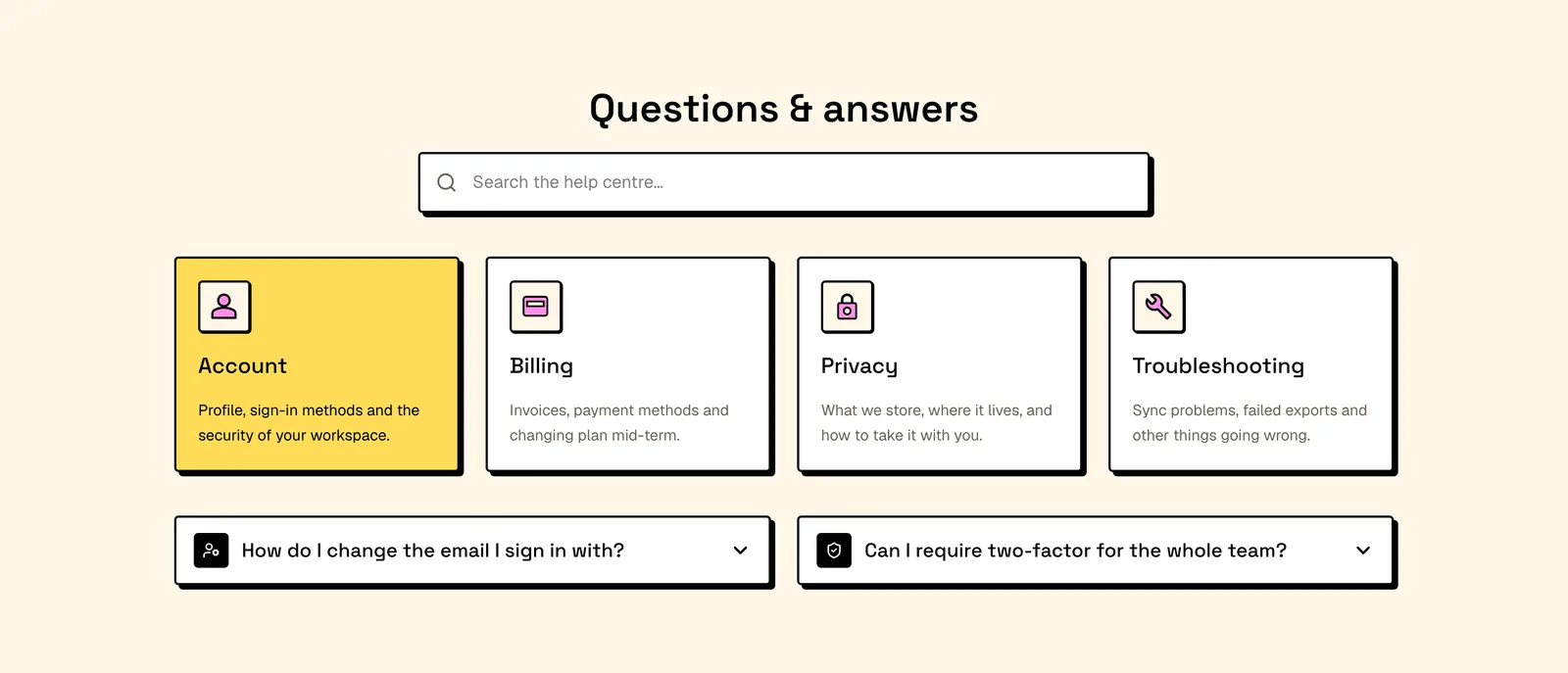Image resolution: width=1568 pixels, height=673 pixels.
Task: Select the Account category title
Action: click(242, 366)
